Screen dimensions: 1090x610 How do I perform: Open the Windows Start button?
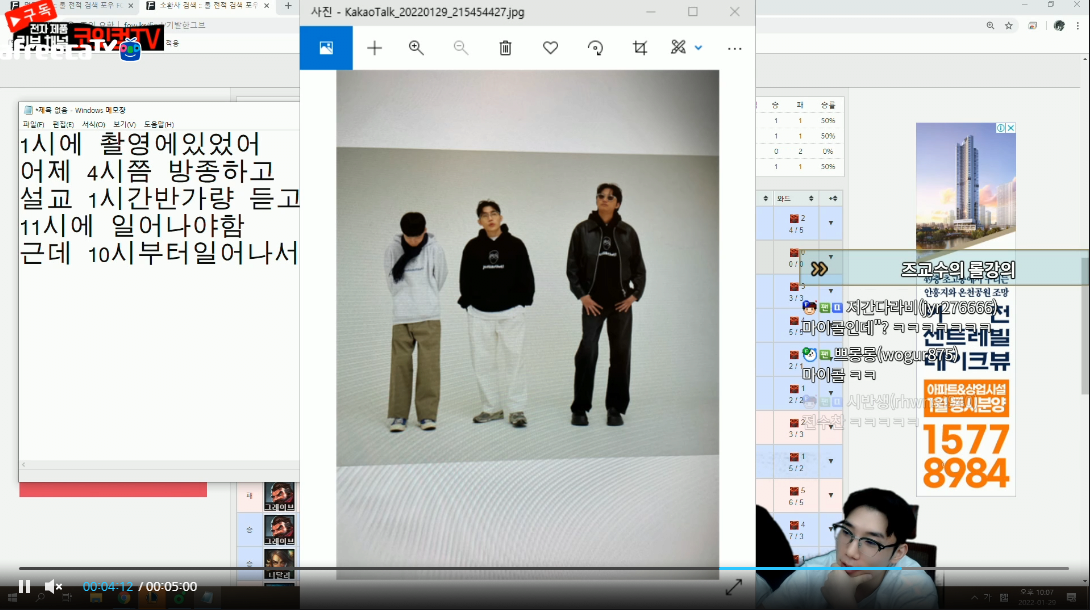[x=12, y=598]
